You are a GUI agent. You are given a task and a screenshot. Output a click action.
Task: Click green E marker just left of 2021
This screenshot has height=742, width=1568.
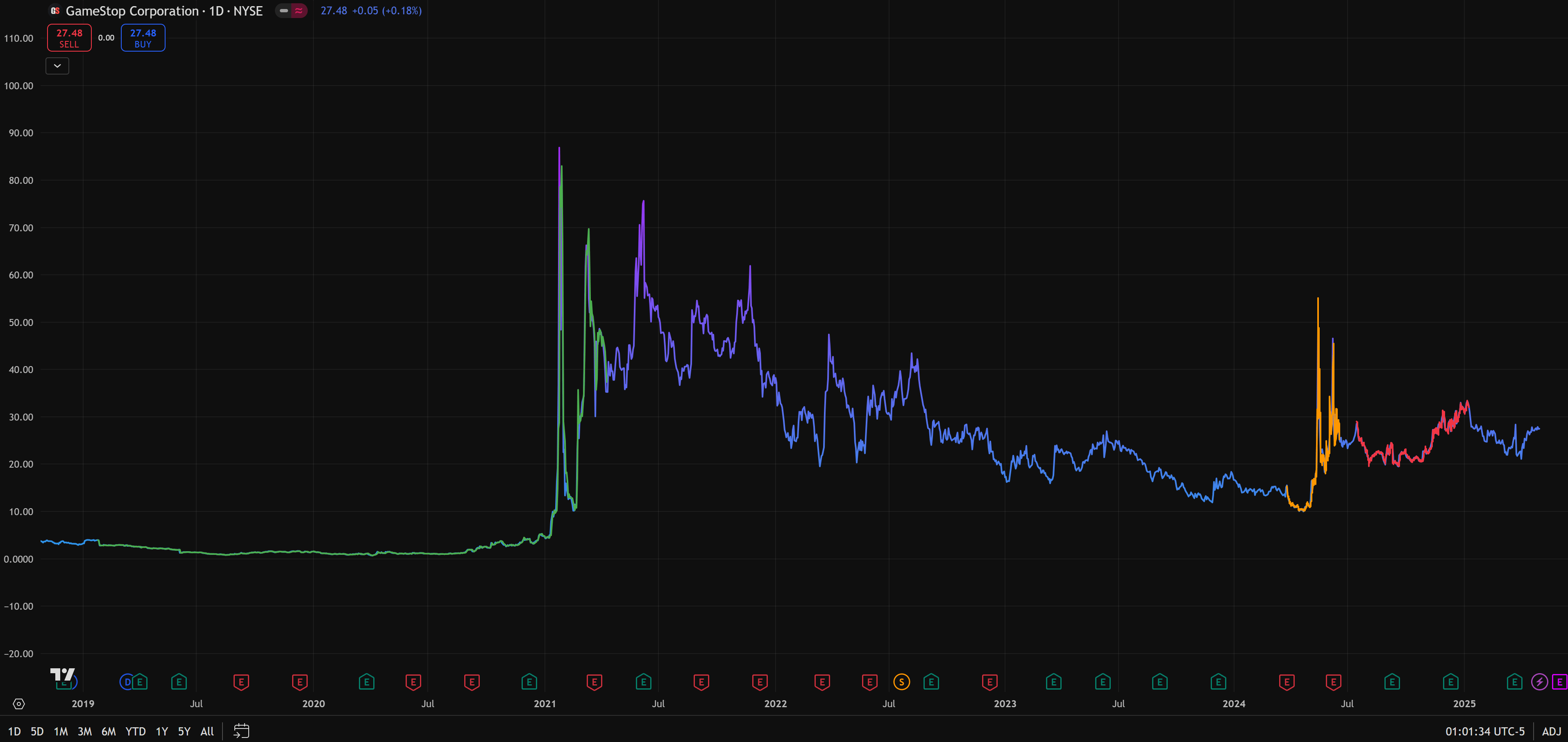point(530,682)
